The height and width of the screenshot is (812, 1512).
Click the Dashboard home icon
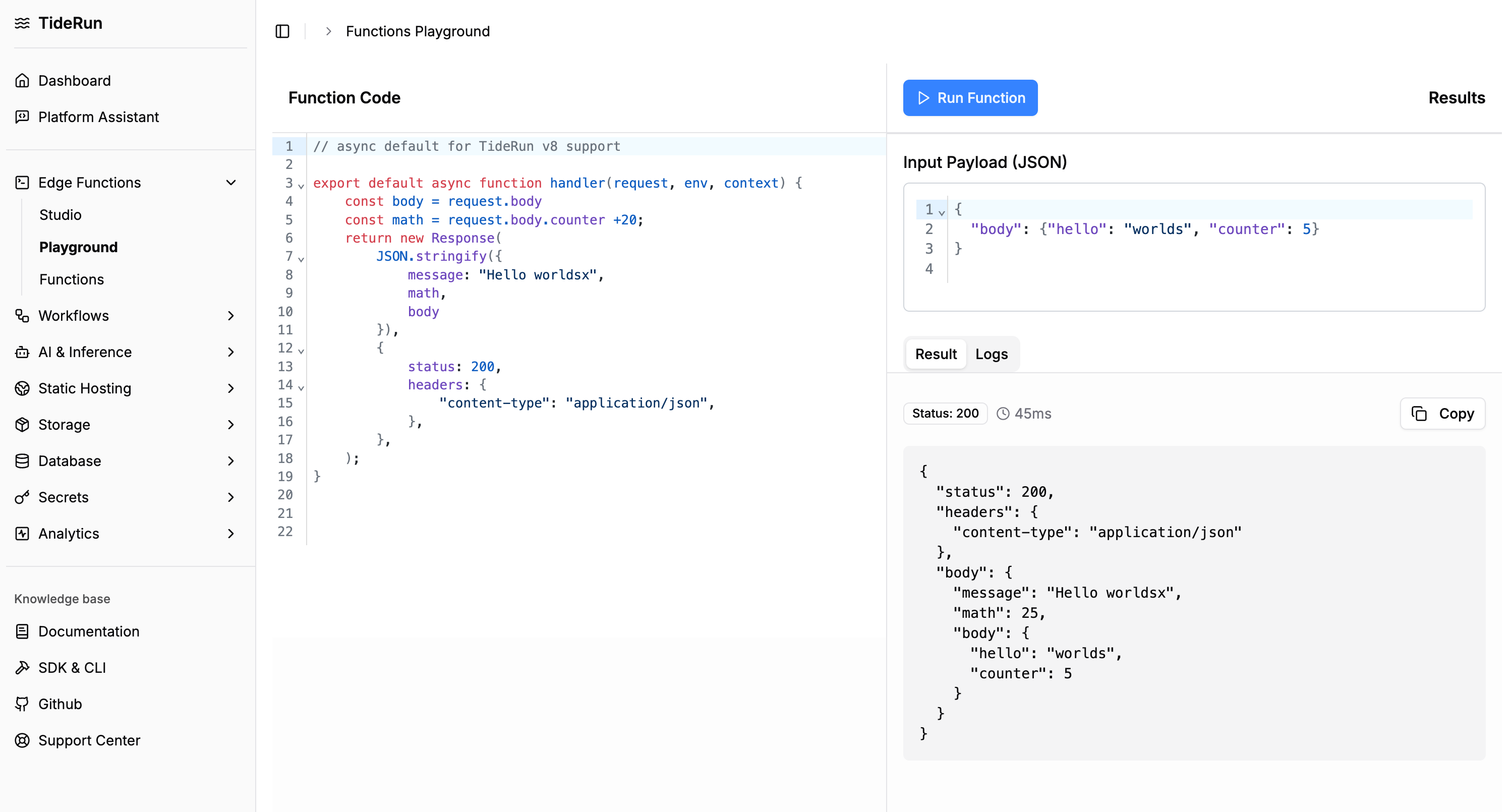click(22, 80)
